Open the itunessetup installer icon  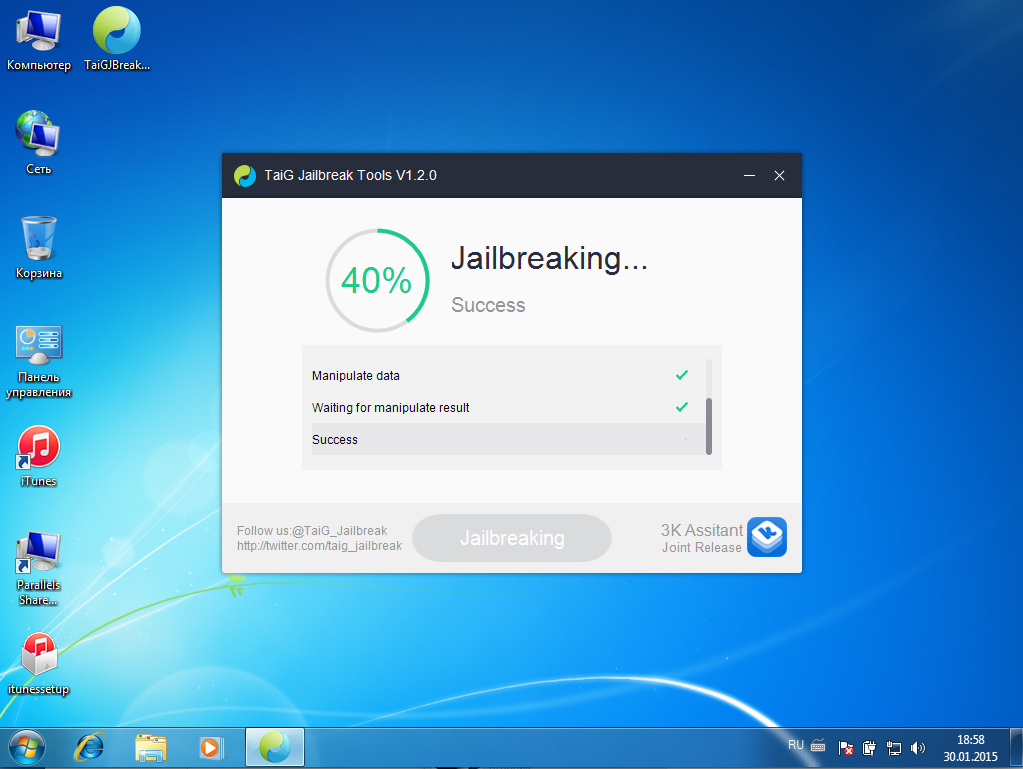click(x=39, y=656)
